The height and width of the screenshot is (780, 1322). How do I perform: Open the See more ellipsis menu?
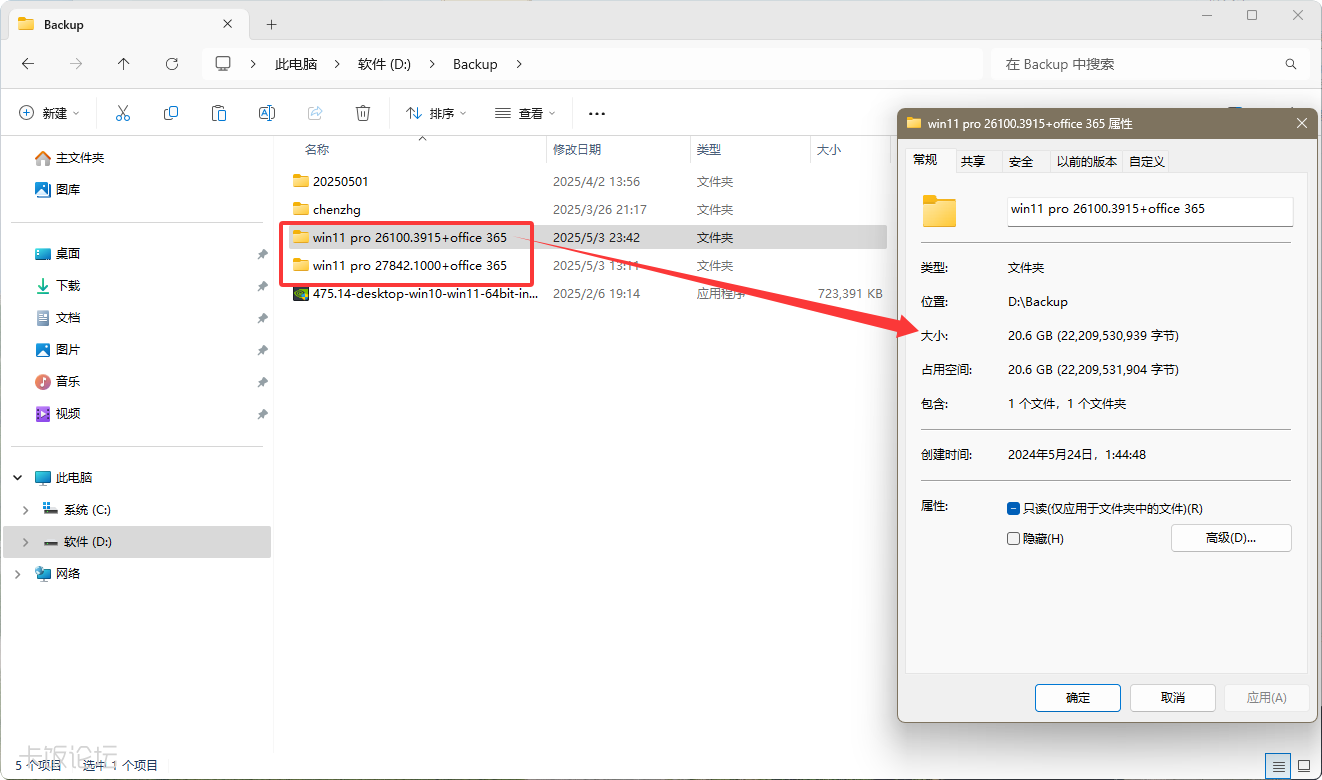pos(597,113)
